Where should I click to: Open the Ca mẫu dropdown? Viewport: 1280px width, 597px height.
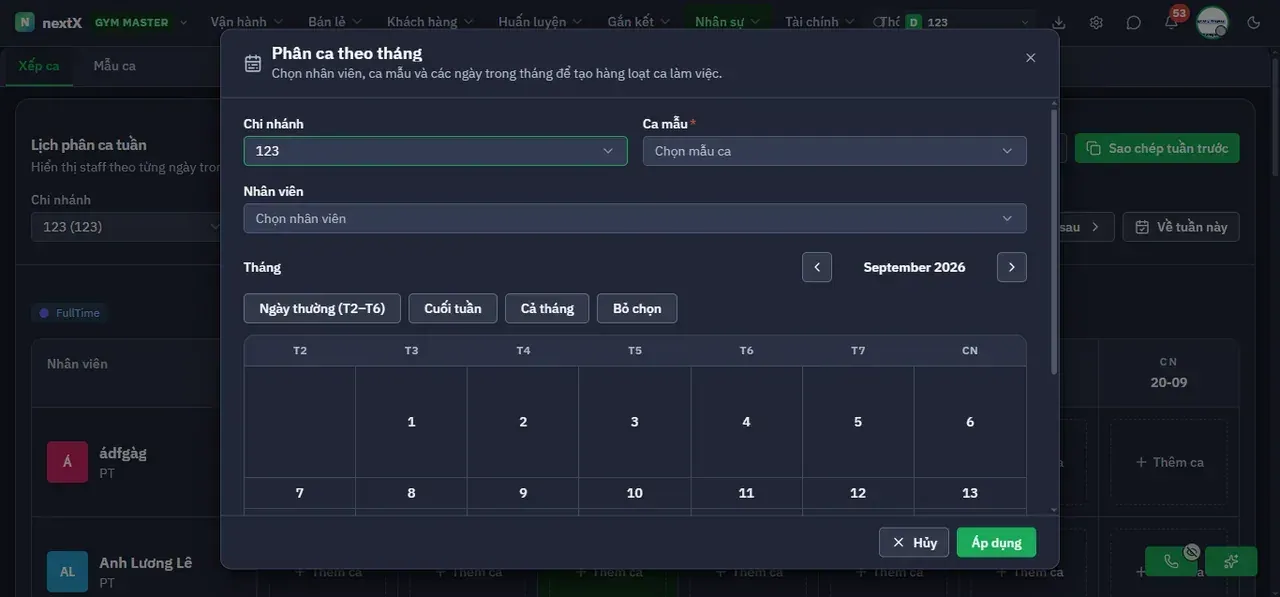coord(834,151)
